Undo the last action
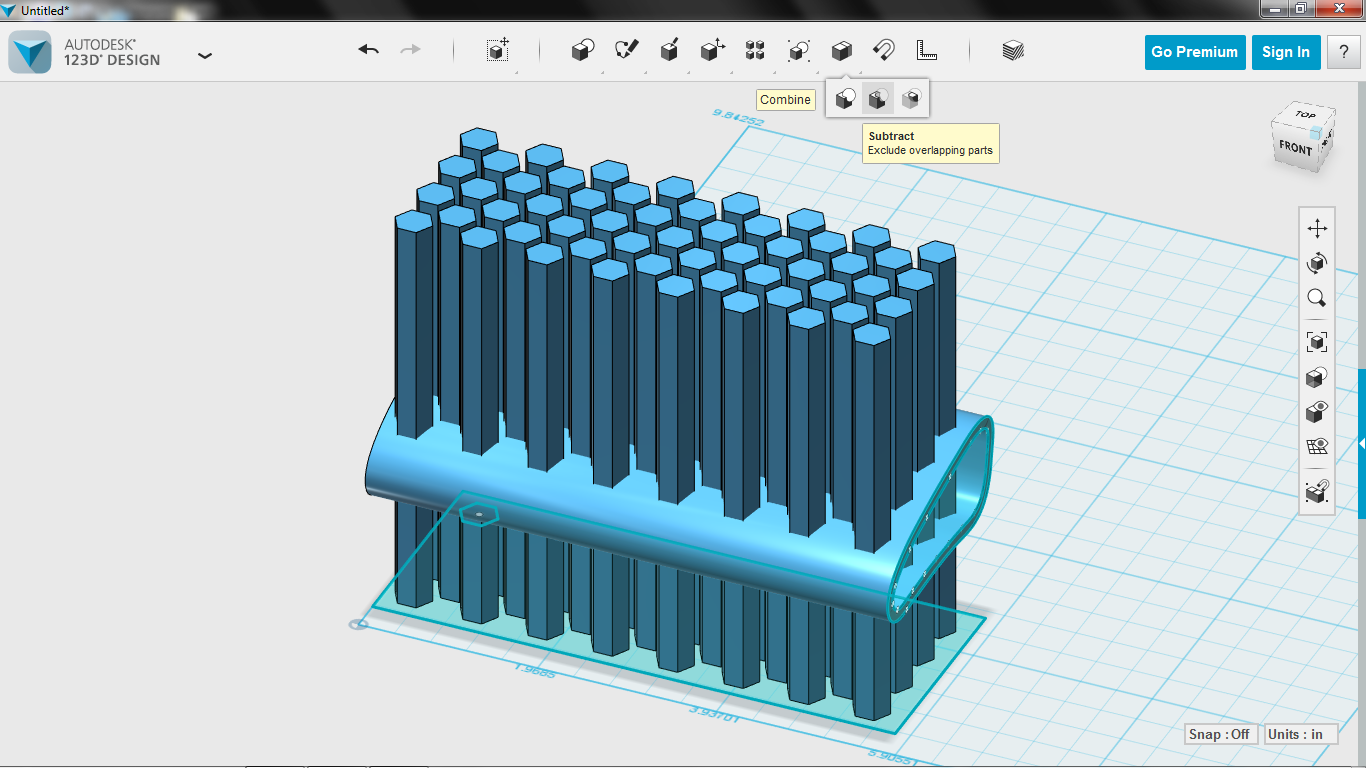Image resolution: width=1366 pixels, height=768 pixels. click(x=369, y=50)
